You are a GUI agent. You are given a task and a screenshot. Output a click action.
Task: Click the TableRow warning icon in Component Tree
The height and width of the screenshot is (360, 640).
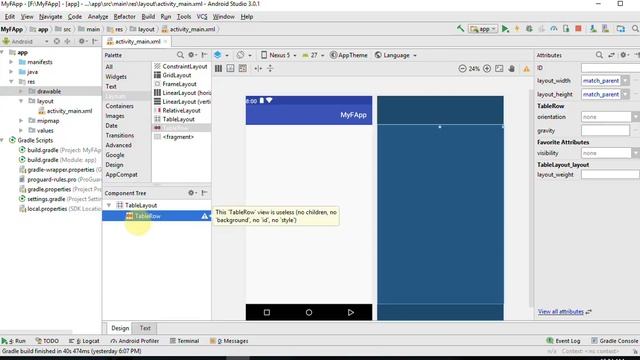point(204,216)
